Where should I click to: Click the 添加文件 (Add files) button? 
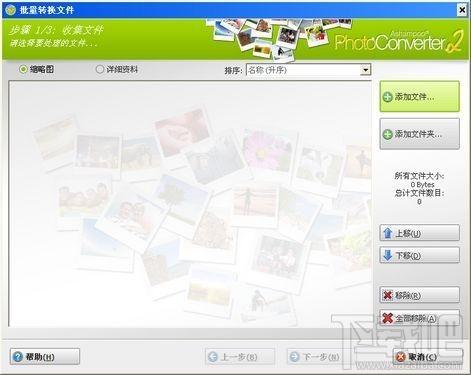click(419, 96)
